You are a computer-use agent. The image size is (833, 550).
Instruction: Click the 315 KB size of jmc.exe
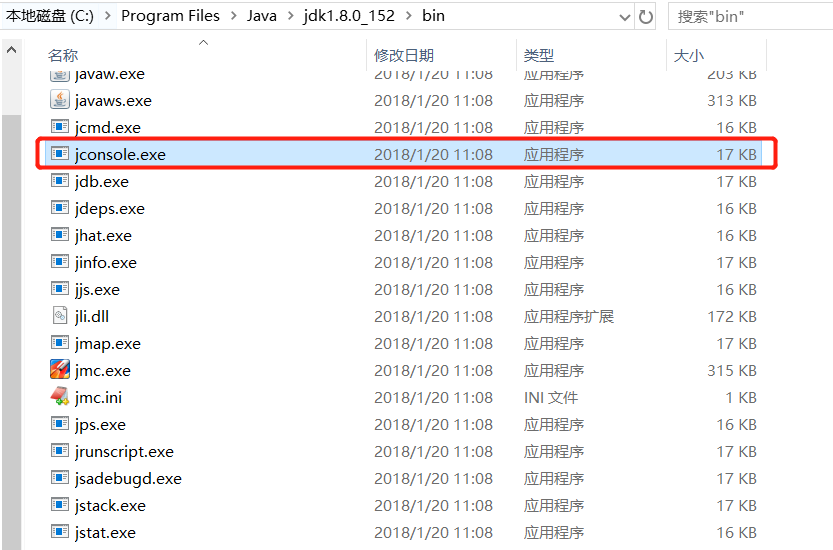(x=732, y=370)
